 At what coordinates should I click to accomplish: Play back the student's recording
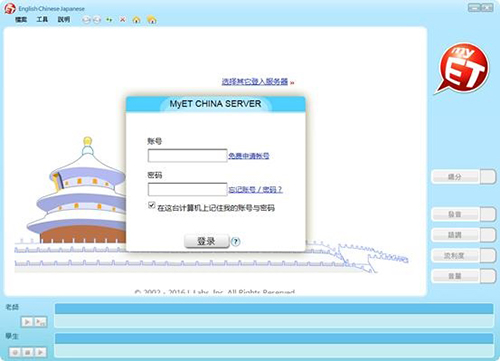pyautogui.click(x=40, y=352)
